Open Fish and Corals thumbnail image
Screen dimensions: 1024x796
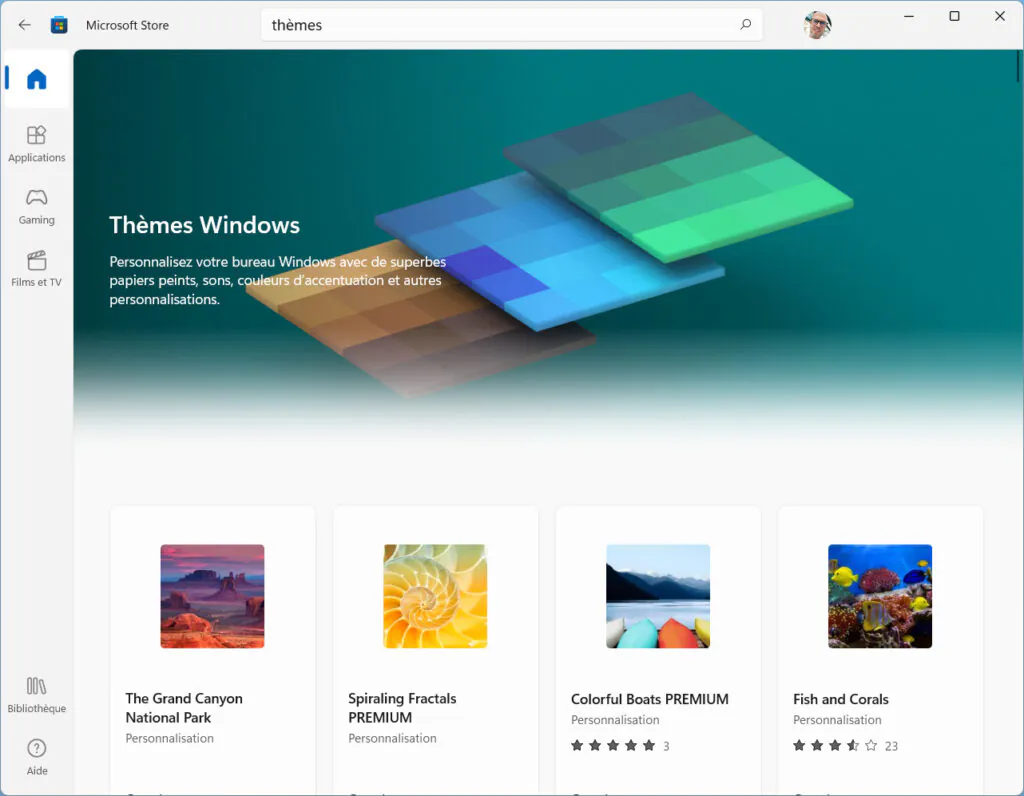[880, 596]
